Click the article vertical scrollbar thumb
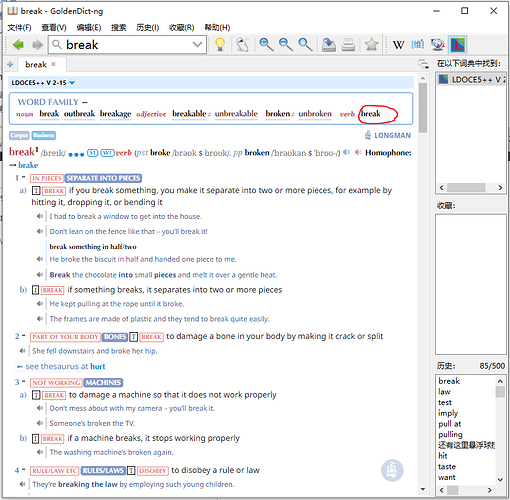 coord(423,107)
